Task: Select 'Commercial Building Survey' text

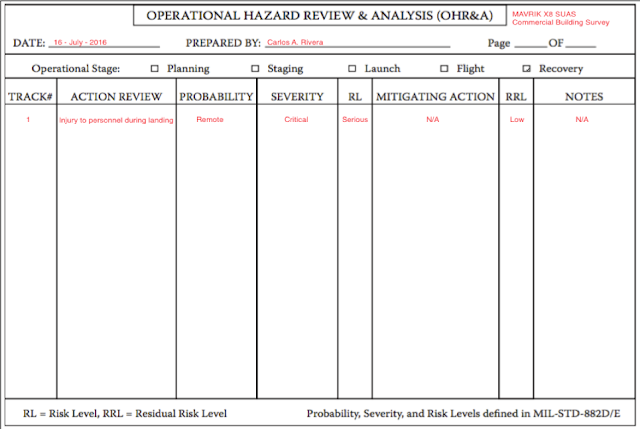Action: point(561,22)
